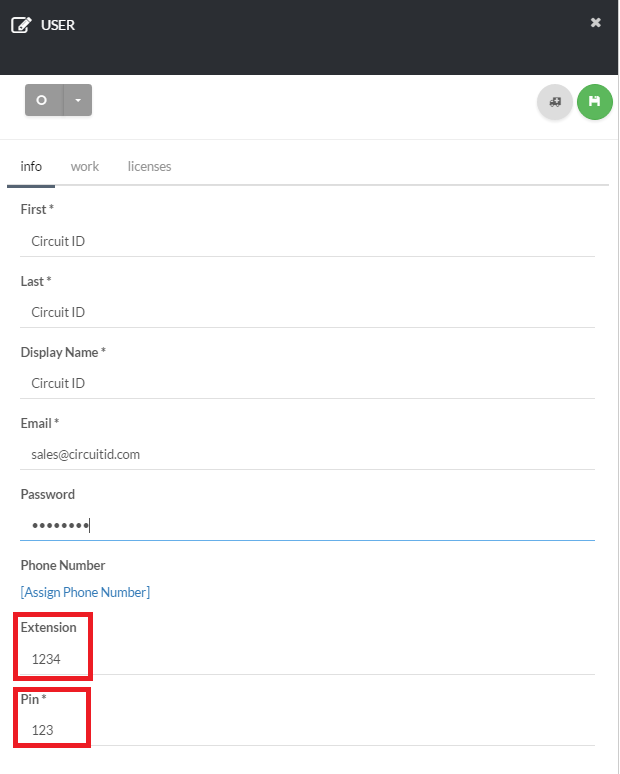The height and width of the screenshot is (774, 620).
Task: Select the Display Name text box
Action: pyautogui.click(x=307, y=383)
